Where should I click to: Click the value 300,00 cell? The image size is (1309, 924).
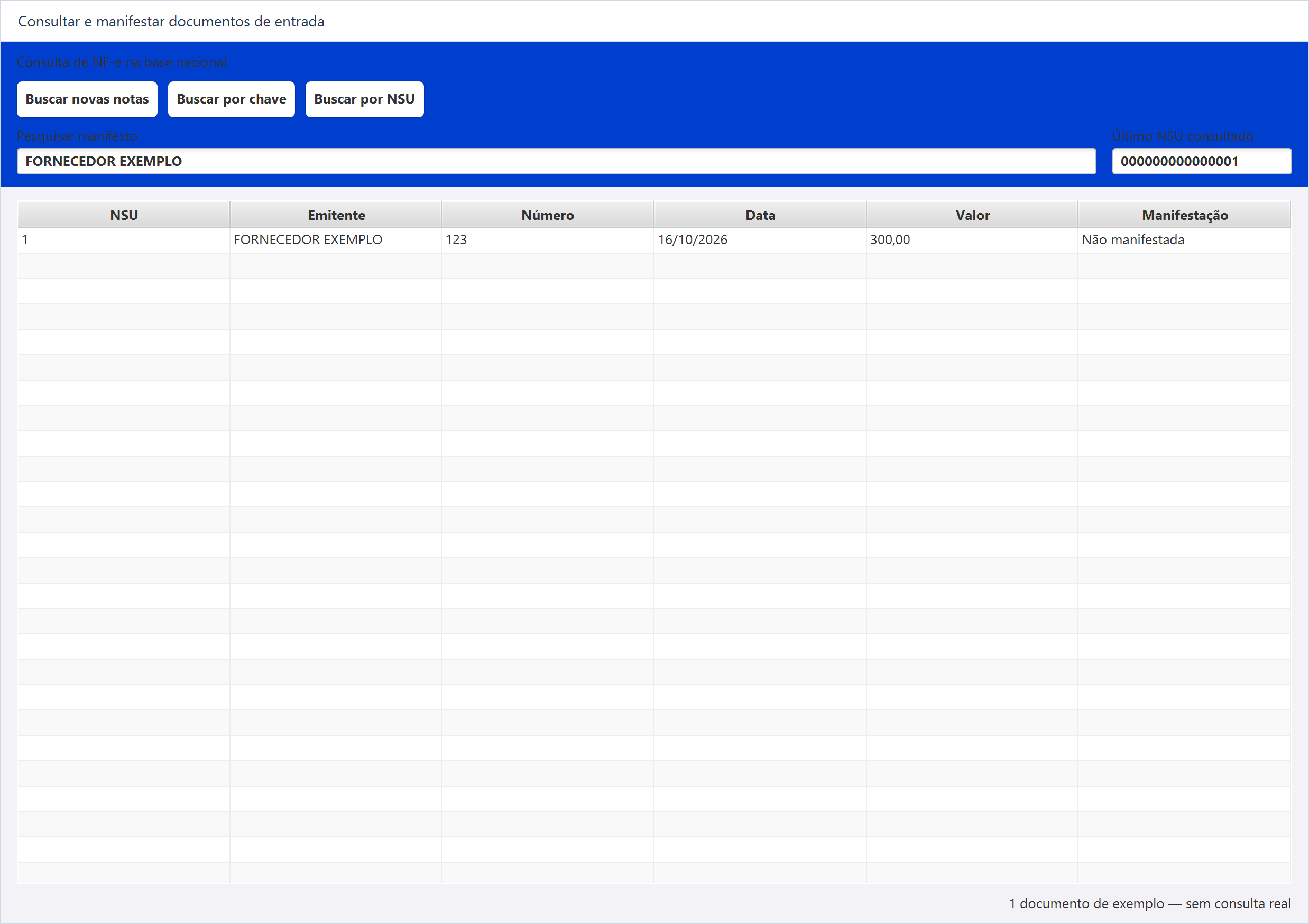click(972, 240)
